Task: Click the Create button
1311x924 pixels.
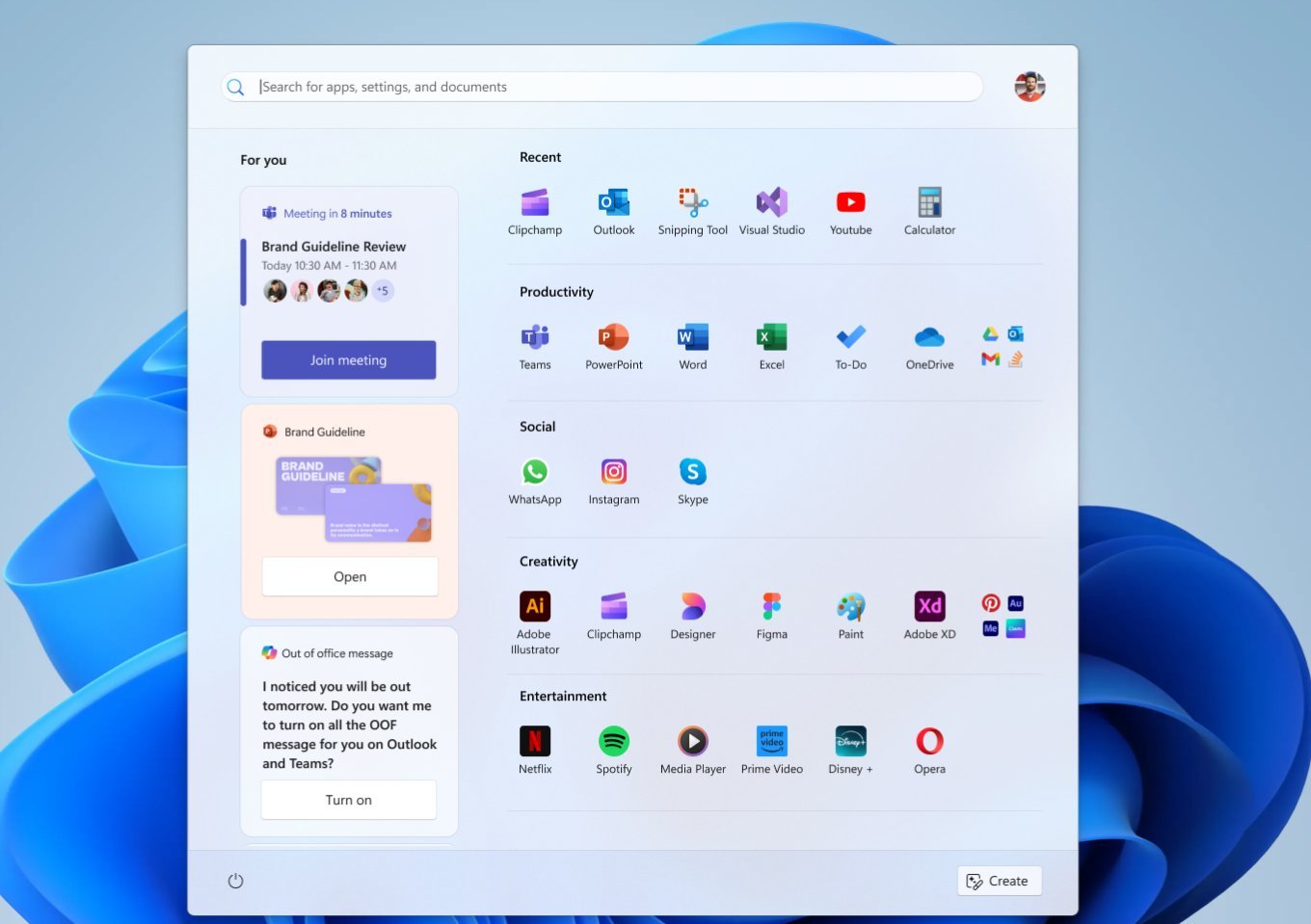Action: coord(999,880)
